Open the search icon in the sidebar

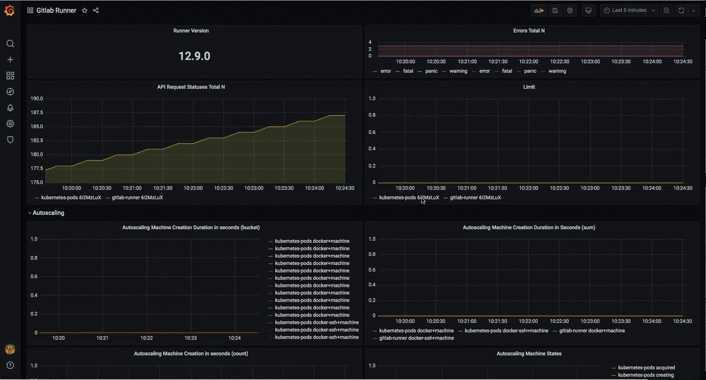tap(10, 44)
